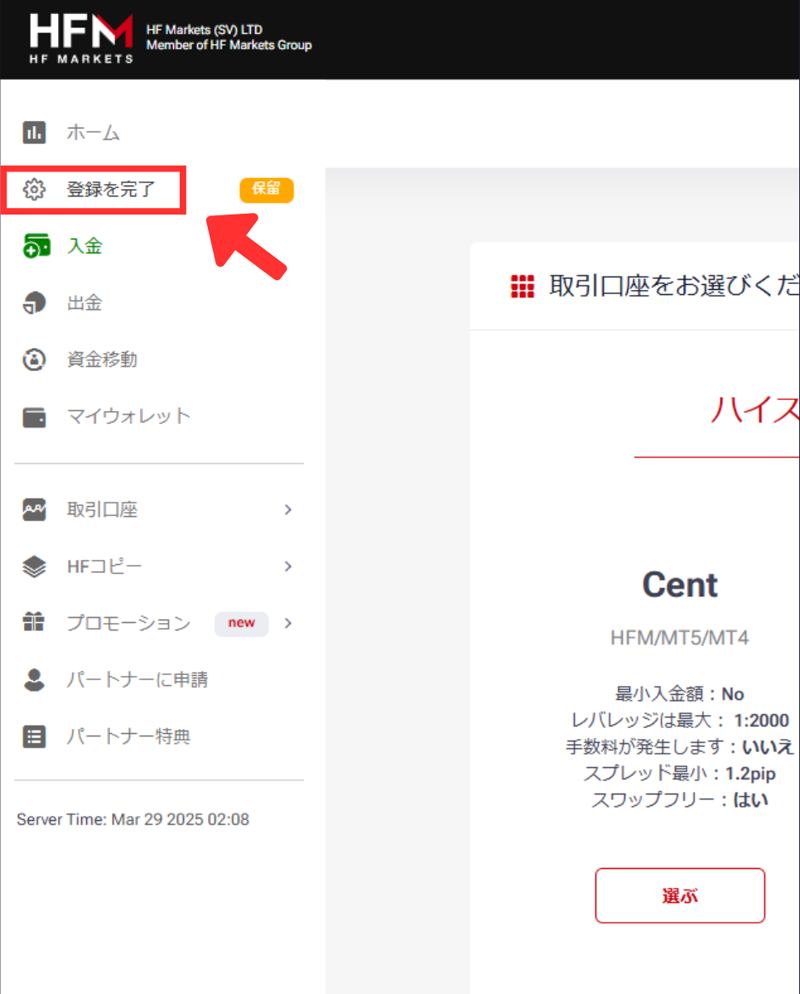The height and width of the screenshot is (994, 800).
Task: Select 入金 in the sidebar
Action: tap(85, 246)
